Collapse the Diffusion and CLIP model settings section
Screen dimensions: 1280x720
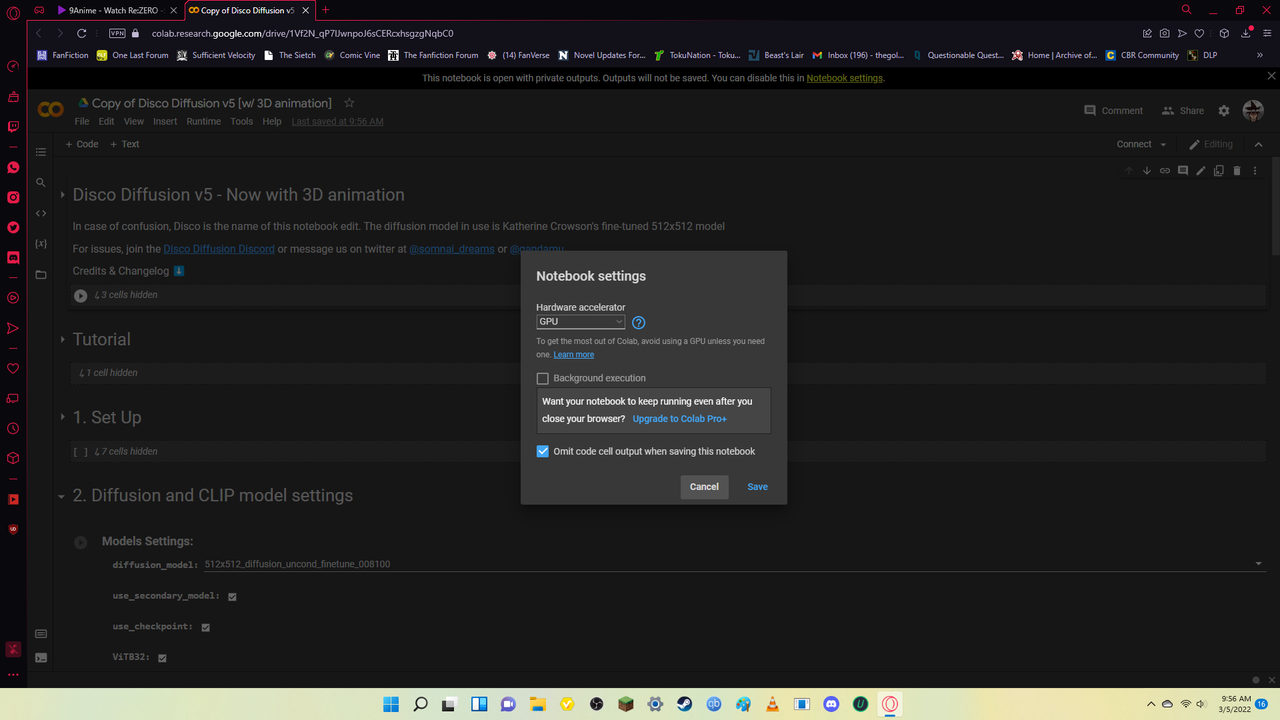tap(62, 496)
